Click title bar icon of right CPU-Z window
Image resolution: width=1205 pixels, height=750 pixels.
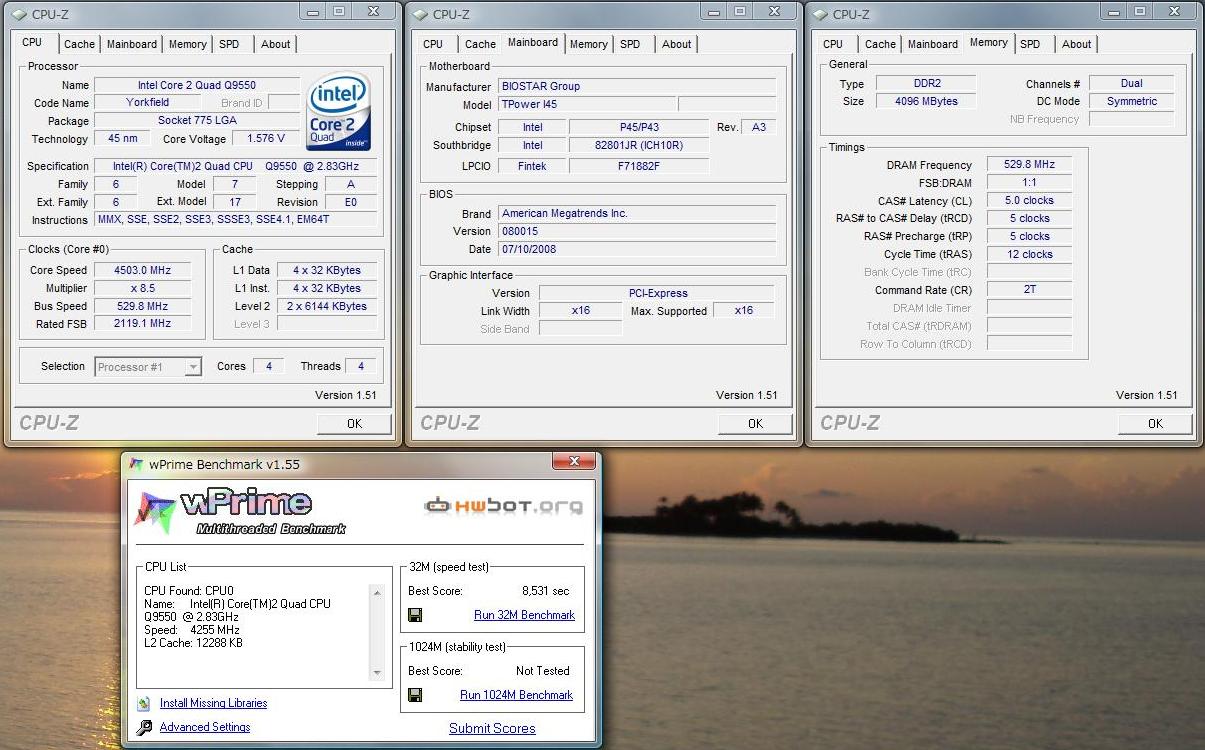coord(820,14)
